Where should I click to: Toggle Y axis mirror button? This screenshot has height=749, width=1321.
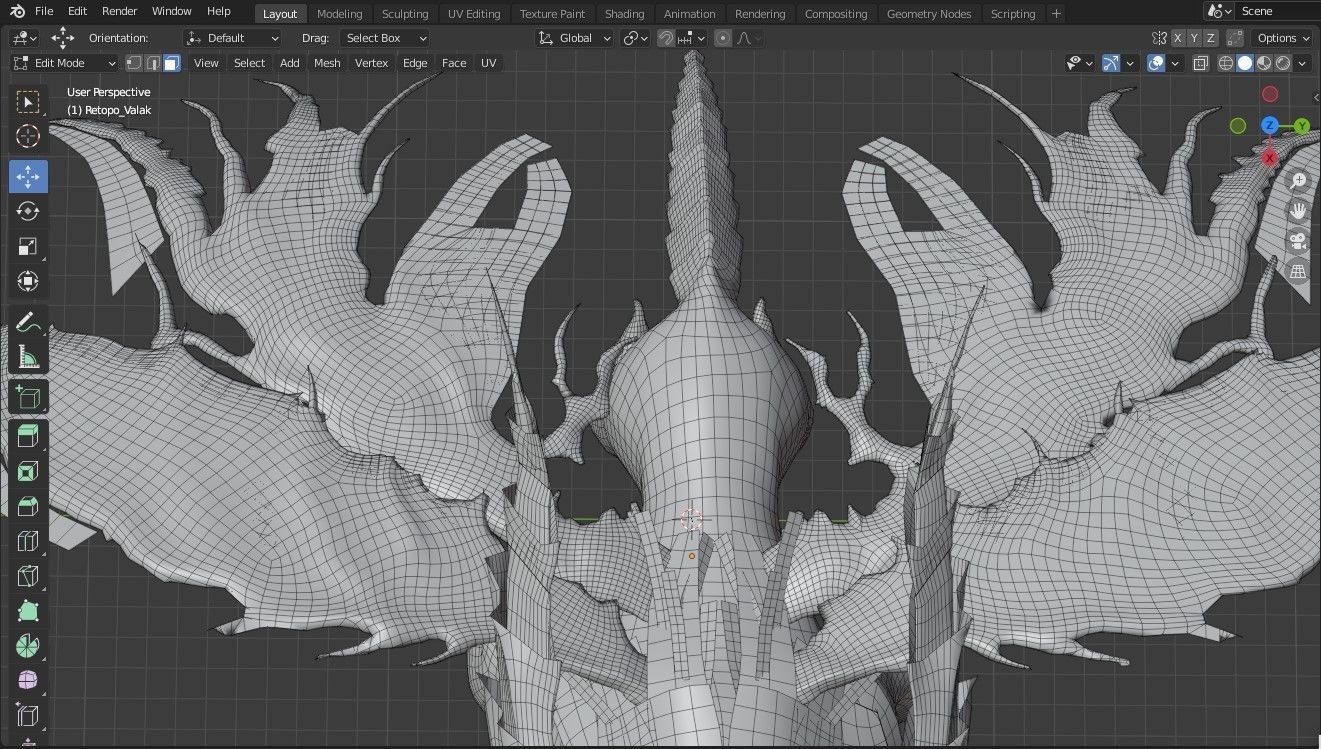coord(1194,38)
